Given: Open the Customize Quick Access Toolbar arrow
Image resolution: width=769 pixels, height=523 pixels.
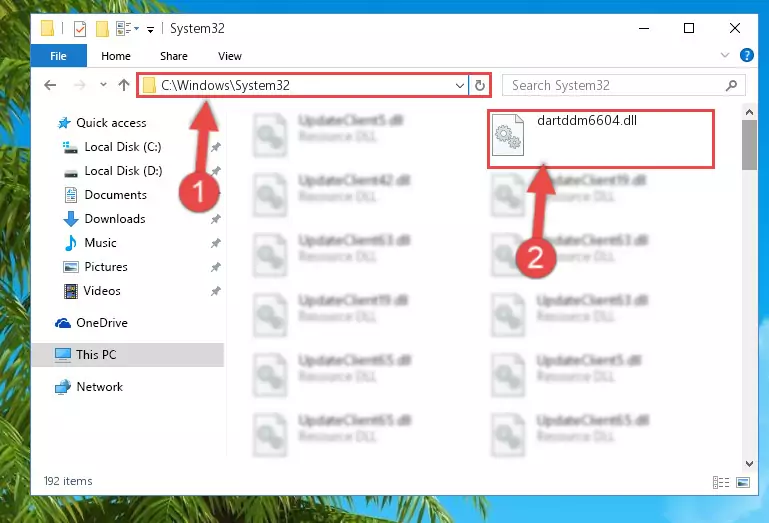Looking at the screenshot, I should pyautogui.click(x=151, y=30).
